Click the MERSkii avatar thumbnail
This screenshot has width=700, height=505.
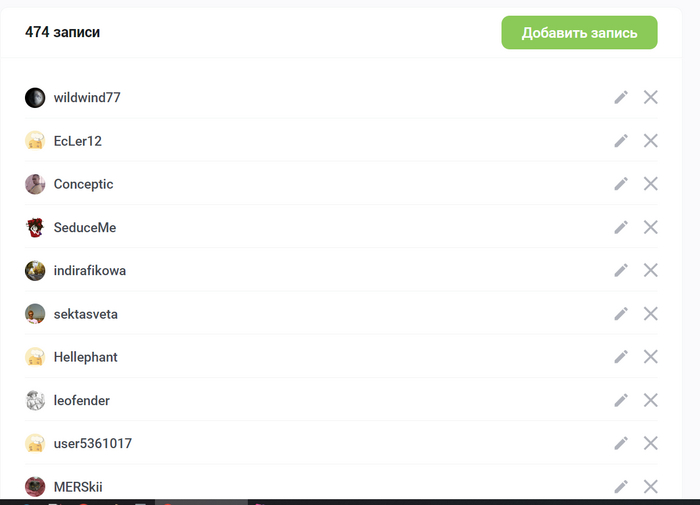[35, 487]
